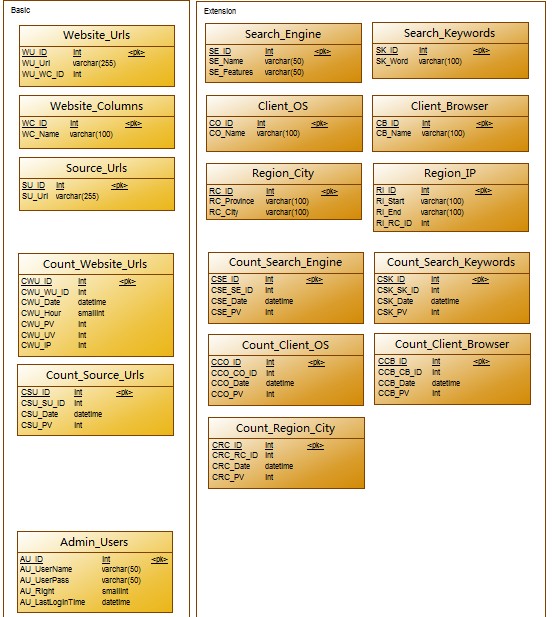Click the CCB_Date column name
The image size is (552, 617).
[397, 383]
